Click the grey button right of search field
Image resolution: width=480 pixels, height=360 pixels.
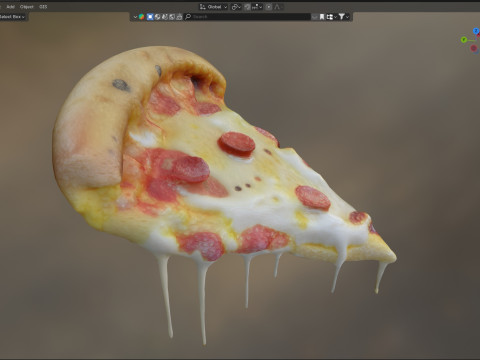315,17
